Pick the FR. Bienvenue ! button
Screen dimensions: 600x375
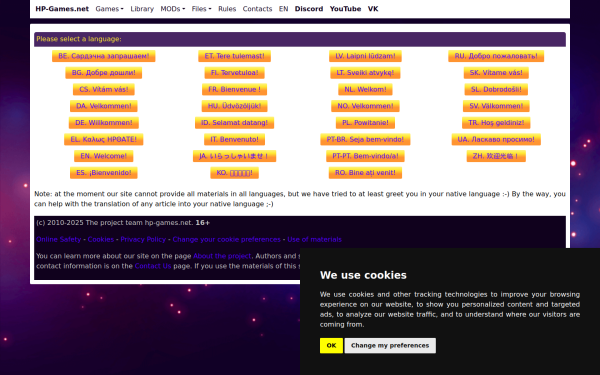point(235,90)
